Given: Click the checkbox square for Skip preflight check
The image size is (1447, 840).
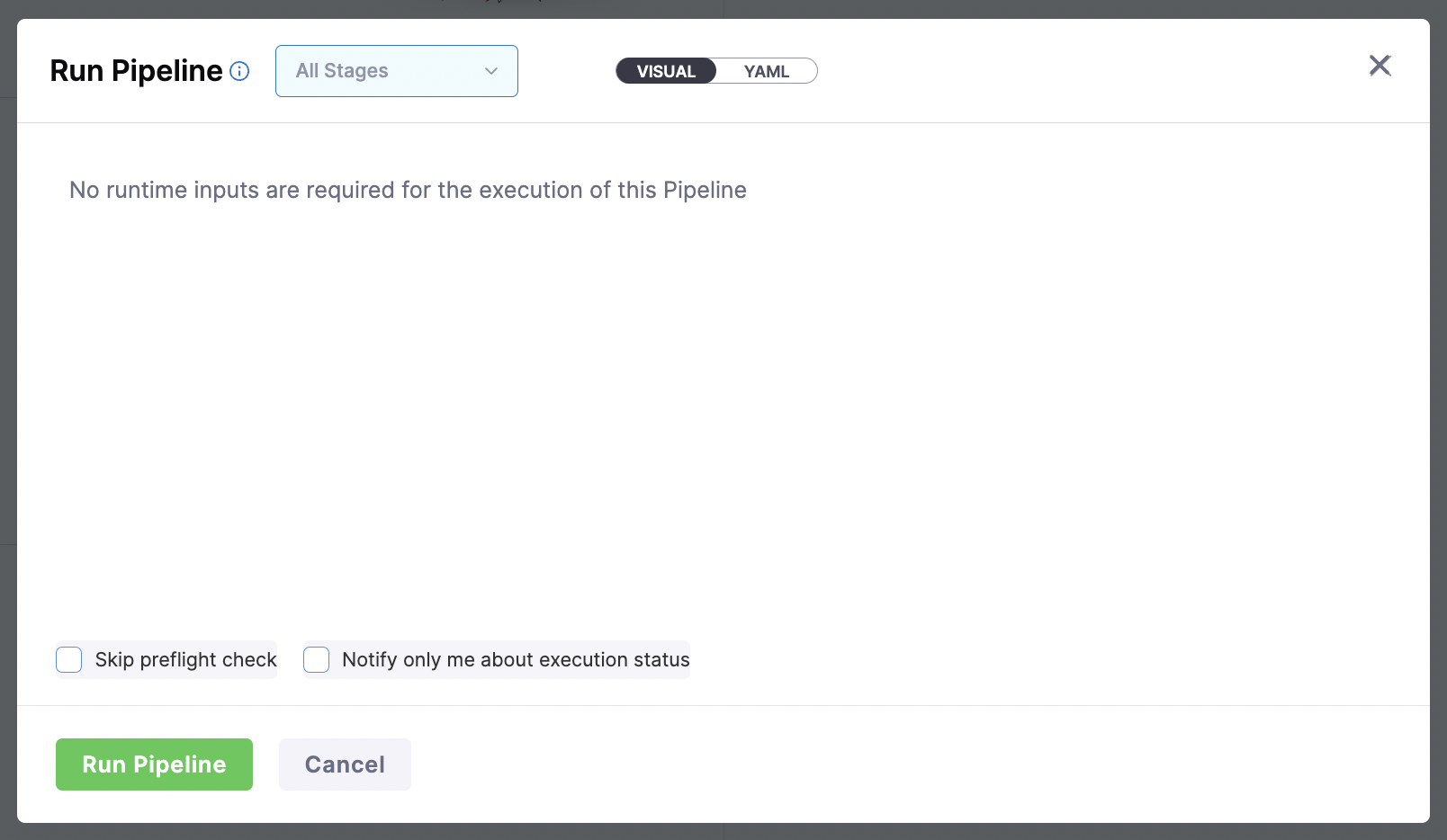Looking at the screenshot, I should [x=68, y=659].
